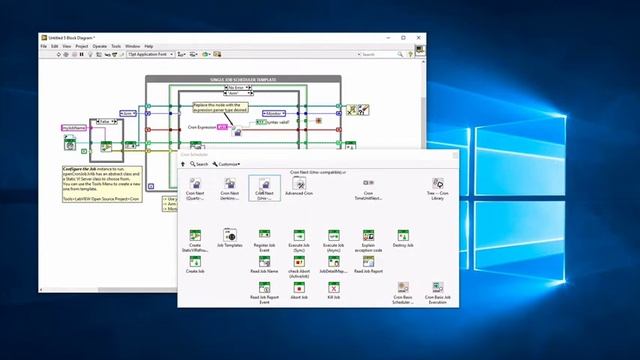Viewport: 640px width, 360px height.
Task: Open the Reorder dropdown in the toolbar
Action: tap(206, 54)
